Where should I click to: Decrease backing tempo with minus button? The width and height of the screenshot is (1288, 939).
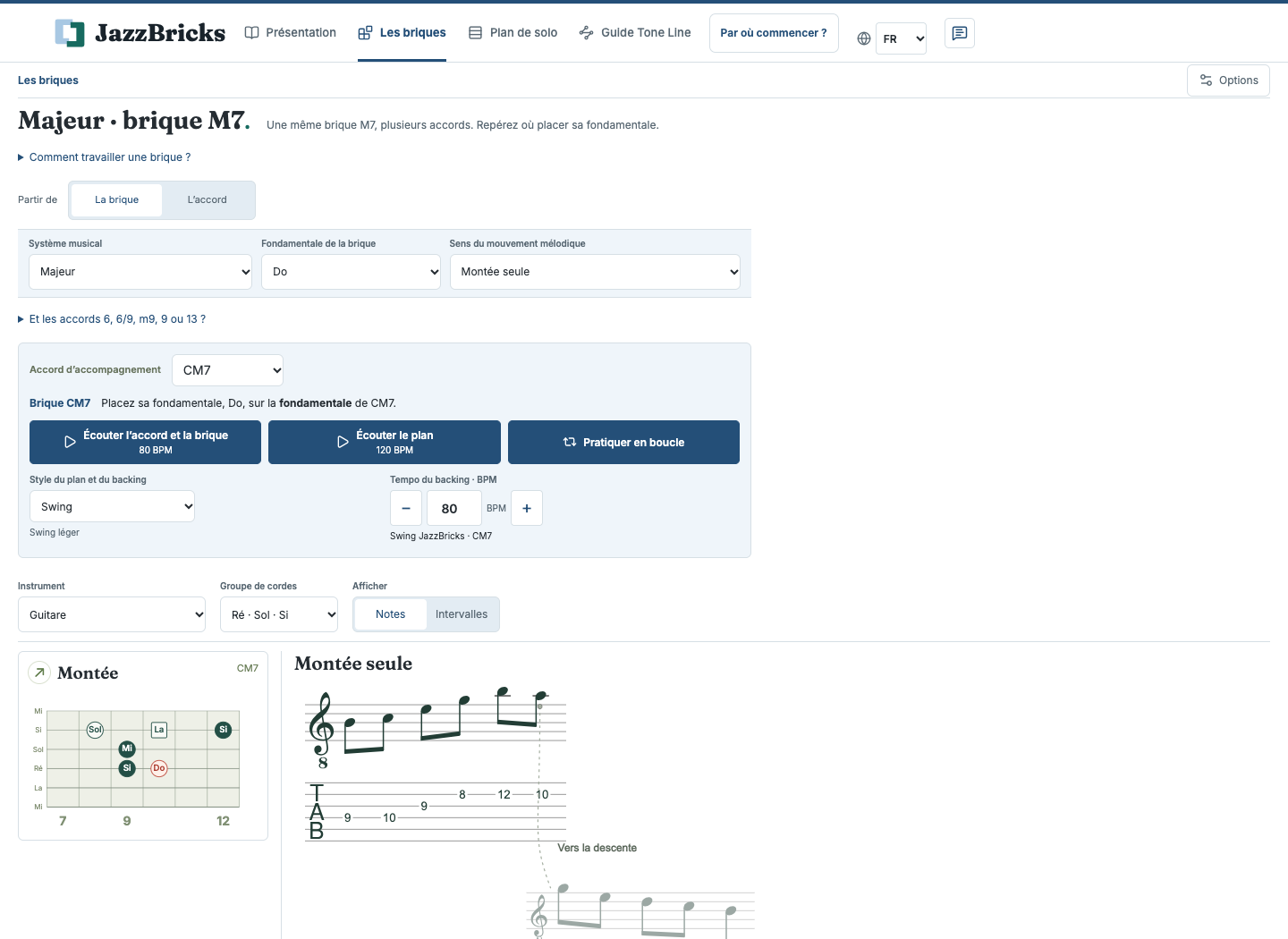click(x=406, y=508)
